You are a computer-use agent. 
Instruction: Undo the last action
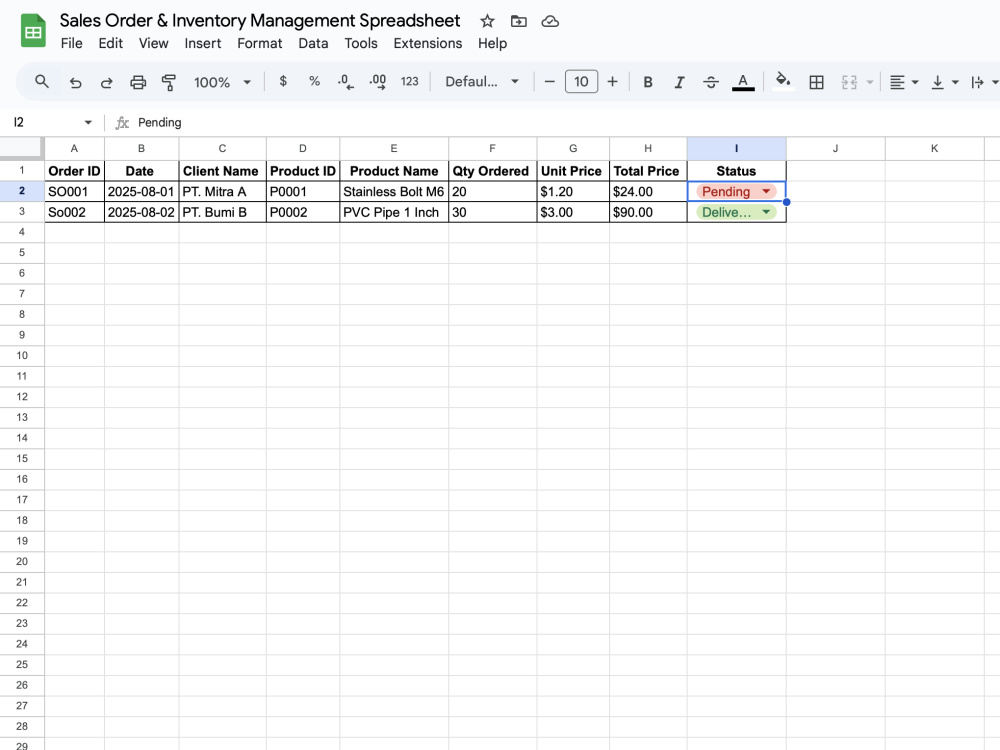tap(75, 82)
